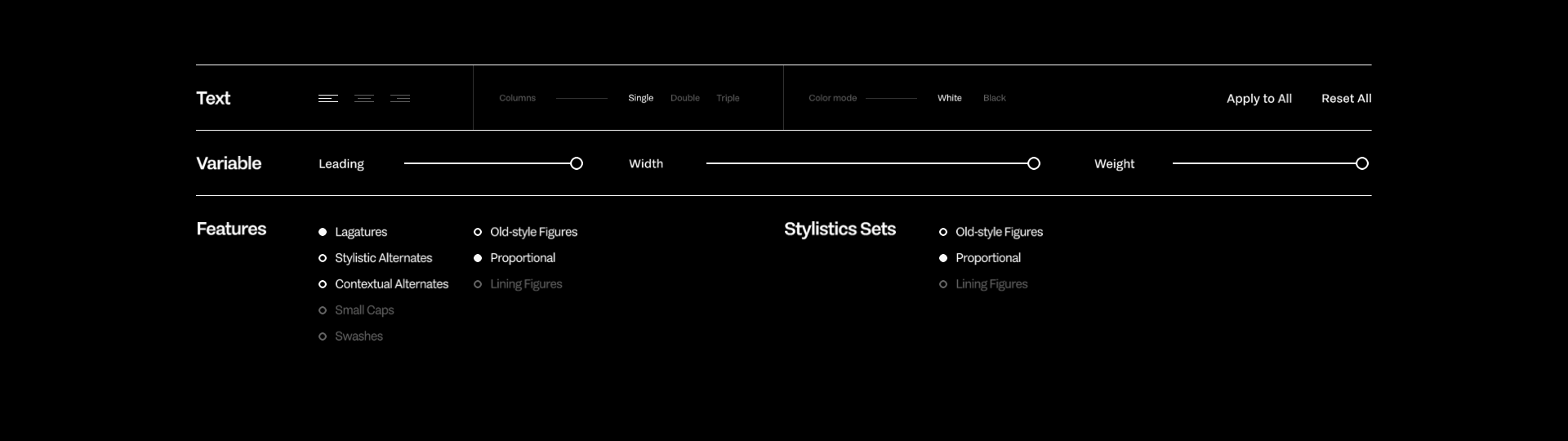This screenshot has height=441, width=1568.
Task: Enable the Lagatures feature radio button
Action: tap(323, 232)
